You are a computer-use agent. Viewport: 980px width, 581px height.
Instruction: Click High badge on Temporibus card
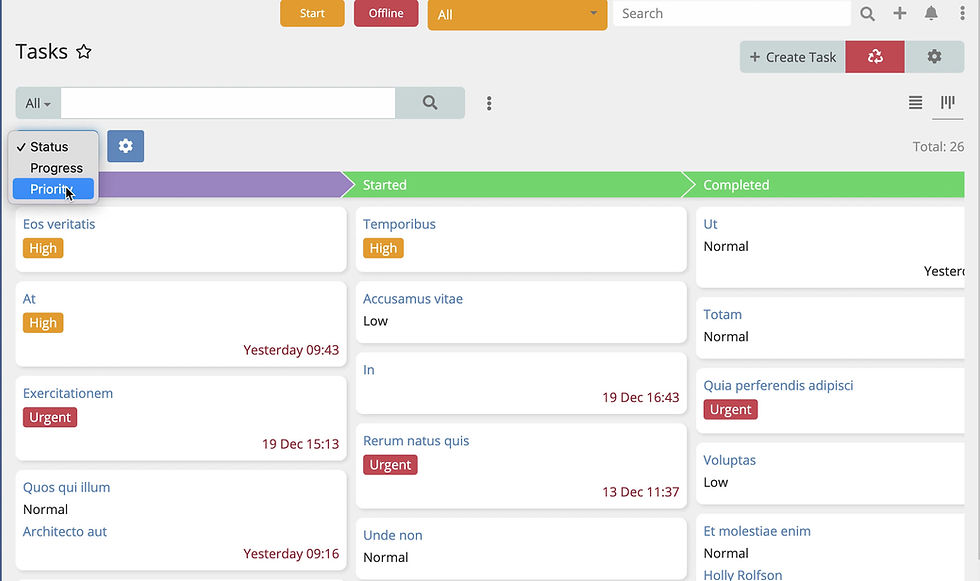(383, 249)
